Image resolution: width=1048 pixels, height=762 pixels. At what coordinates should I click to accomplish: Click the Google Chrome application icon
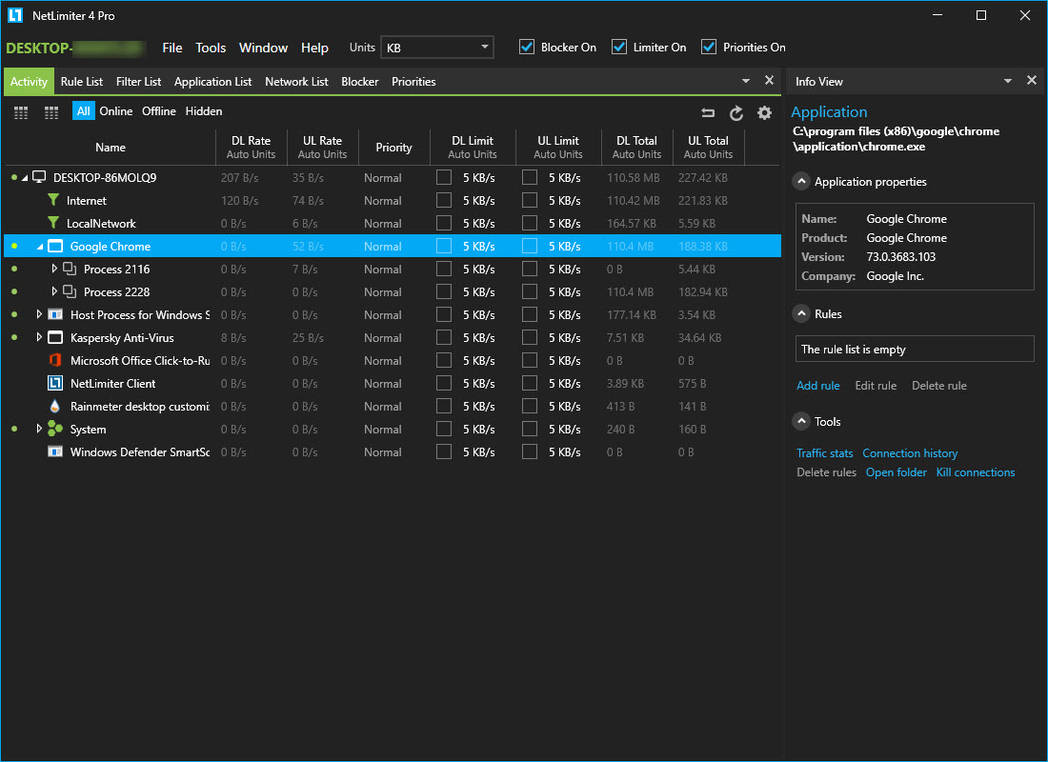click(x=55, y=246)
